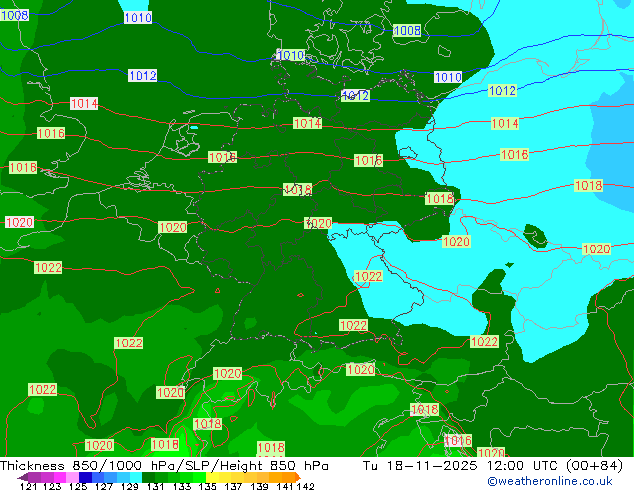
Task: Pick the darkest green legend swatch
Action: [148, 477]
